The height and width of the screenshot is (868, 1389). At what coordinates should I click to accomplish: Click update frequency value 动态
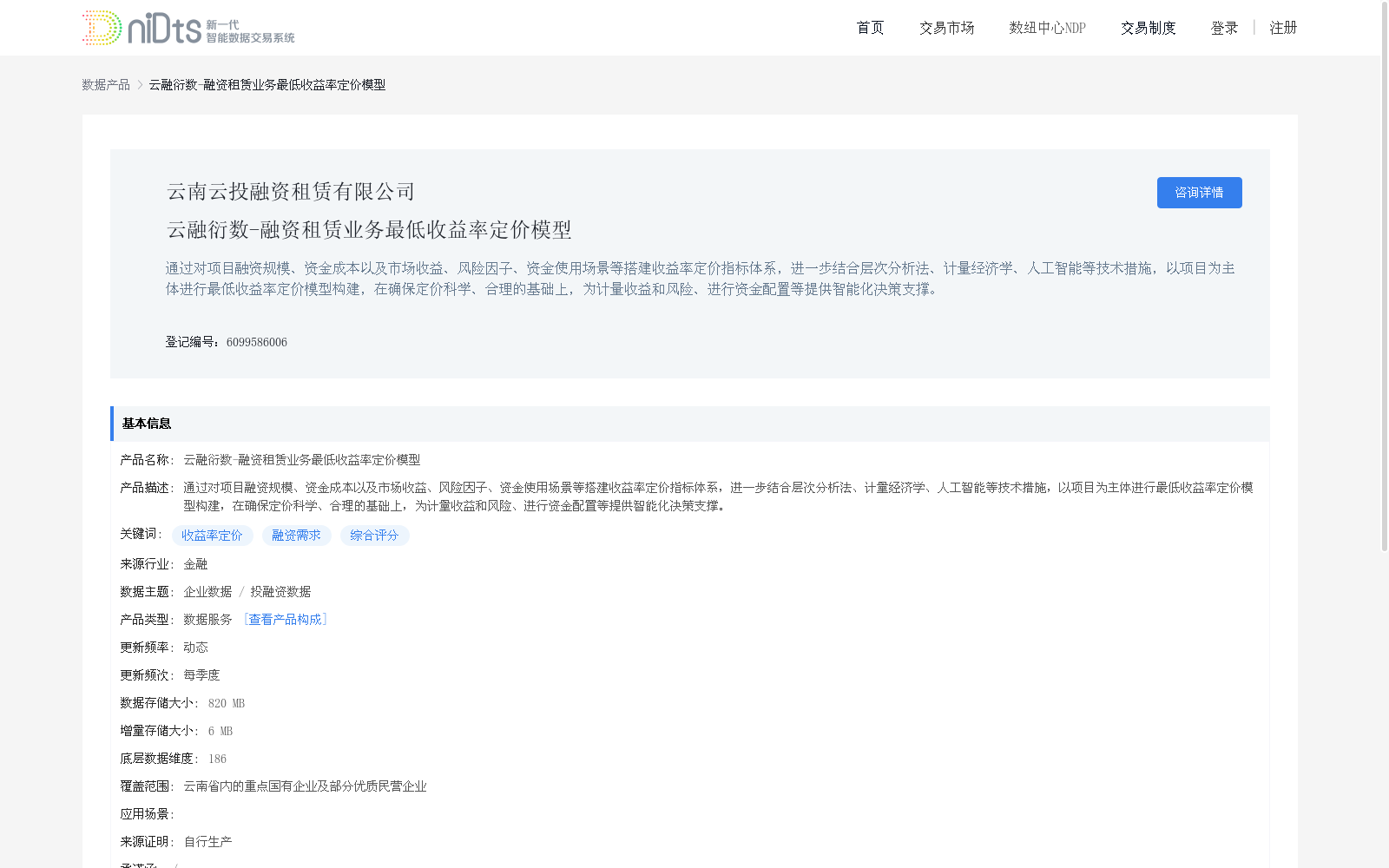pyautogui.click(x=195, y=647)
